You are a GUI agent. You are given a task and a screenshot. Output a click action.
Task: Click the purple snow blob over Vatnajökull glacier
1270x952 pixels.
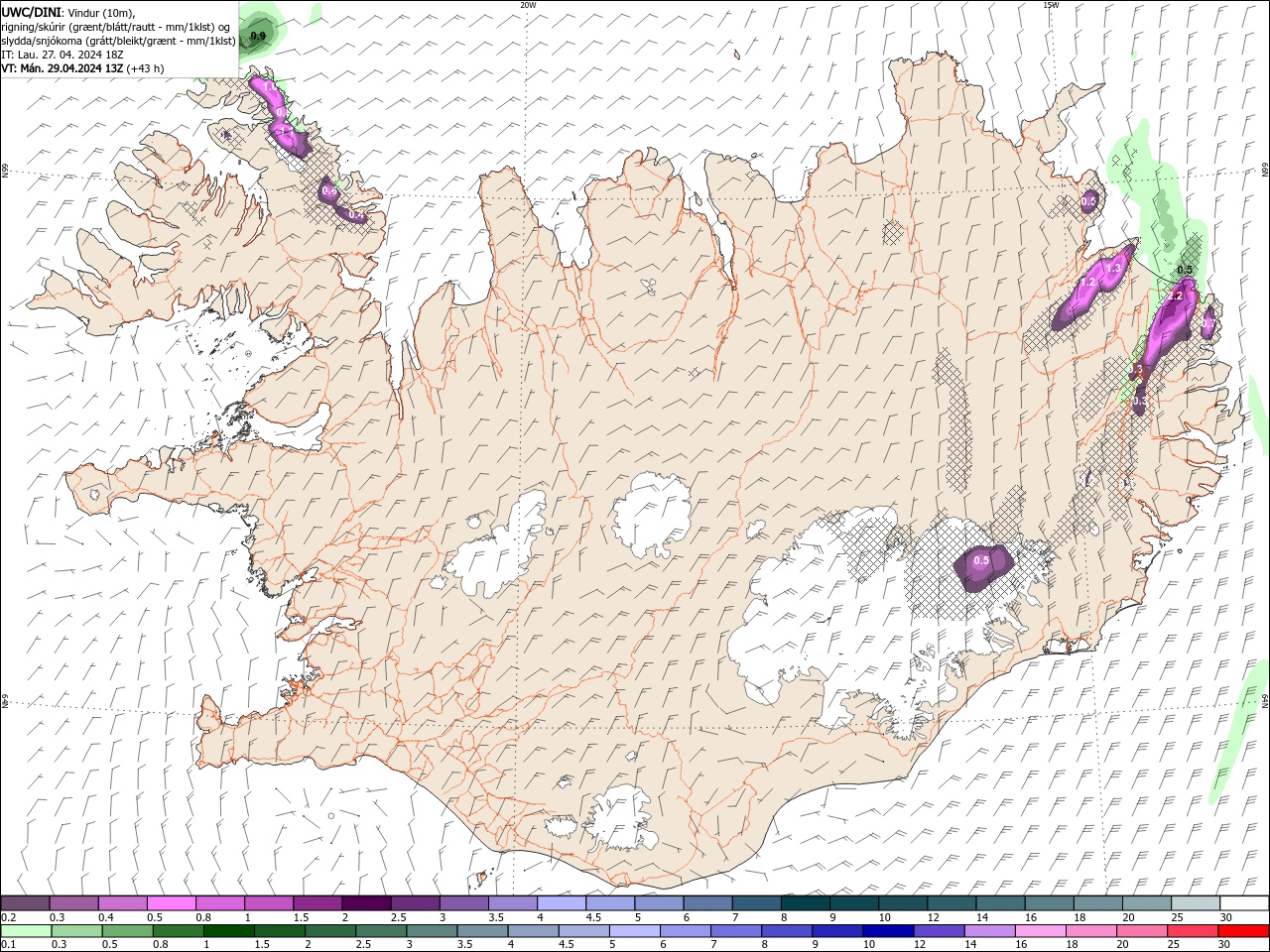coord(983,568)
